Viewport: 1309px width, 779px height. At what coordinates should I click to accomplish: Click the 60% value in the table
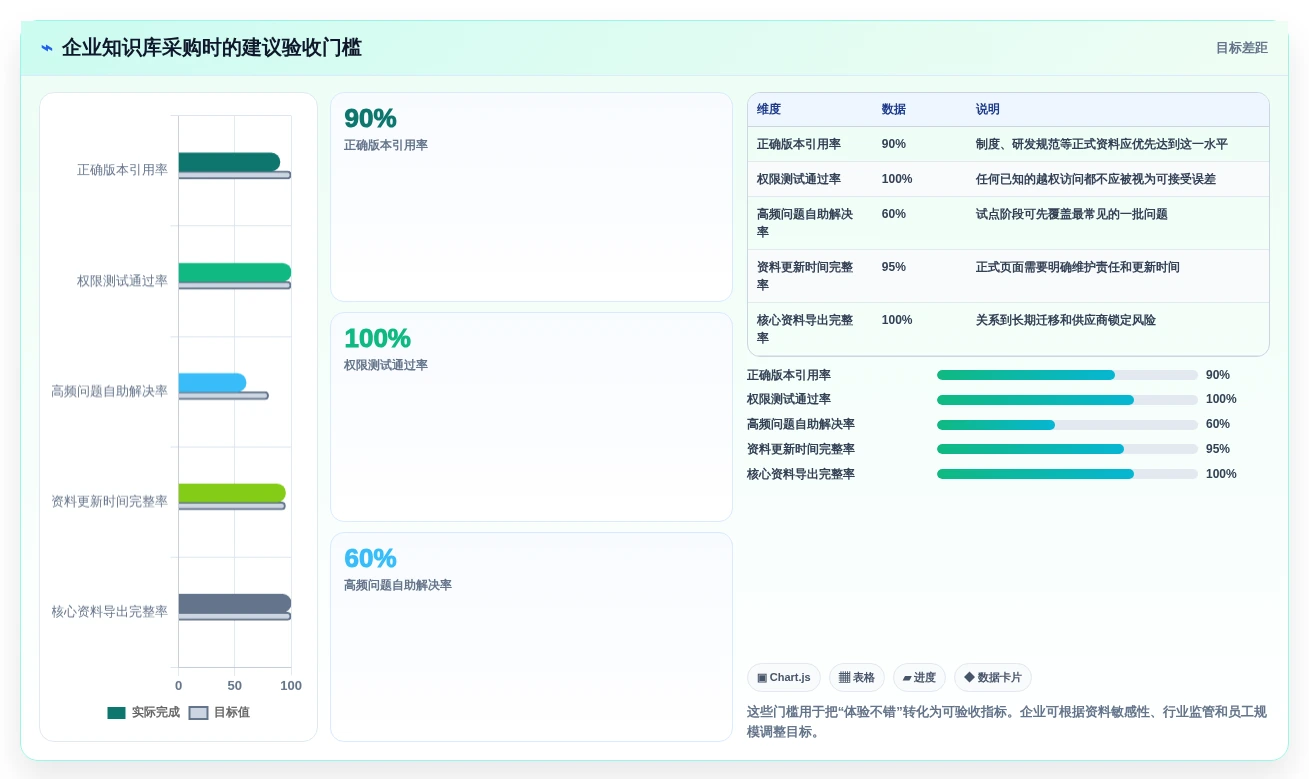894,214
